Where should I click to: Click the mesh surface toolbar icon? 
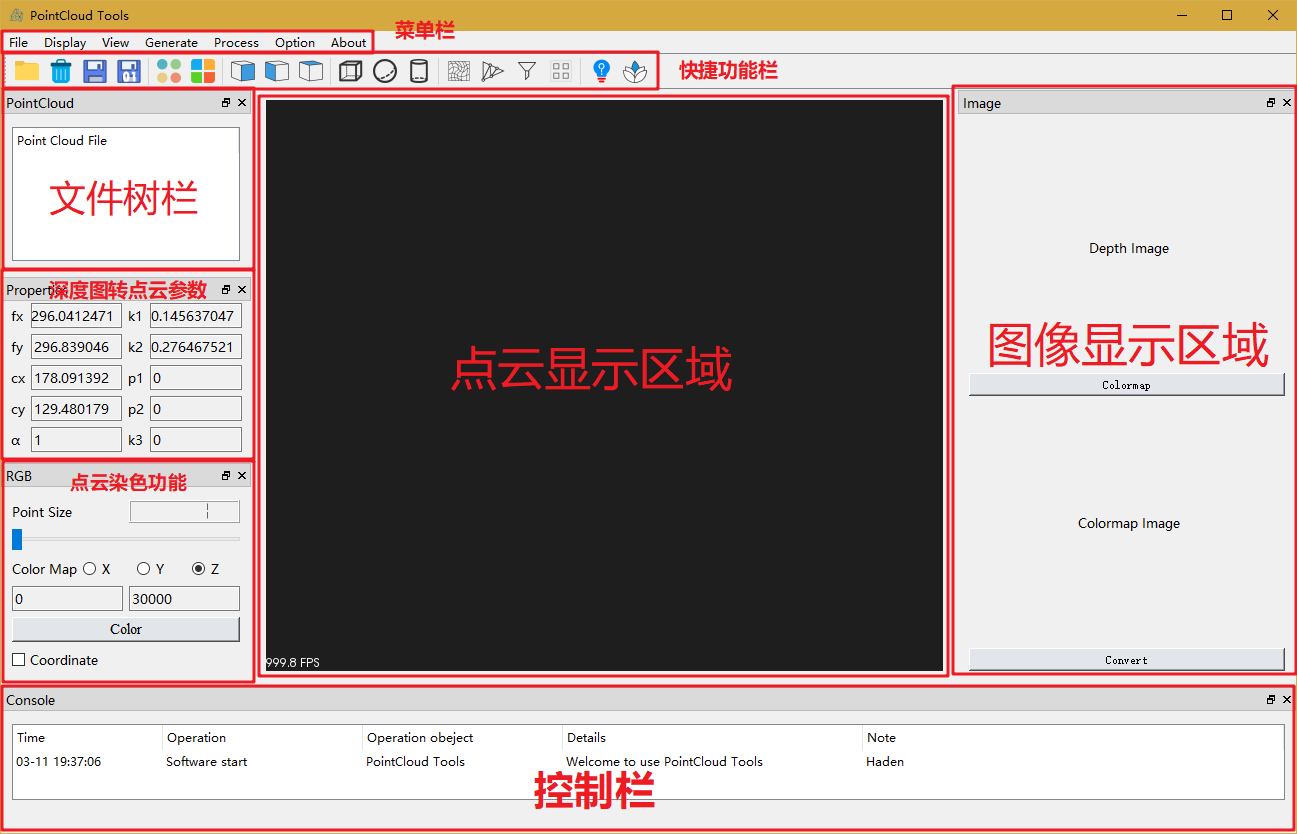click(459, 71)
